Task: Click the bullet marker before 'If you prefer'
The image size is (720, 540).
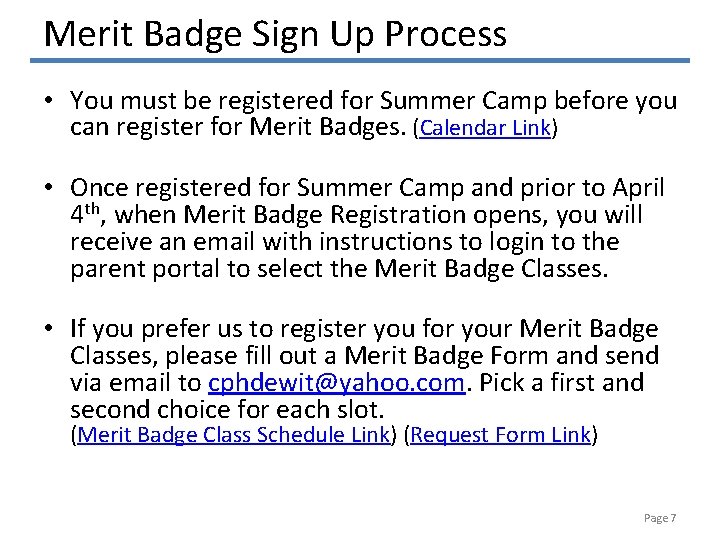Action: [x=49, y=330]
